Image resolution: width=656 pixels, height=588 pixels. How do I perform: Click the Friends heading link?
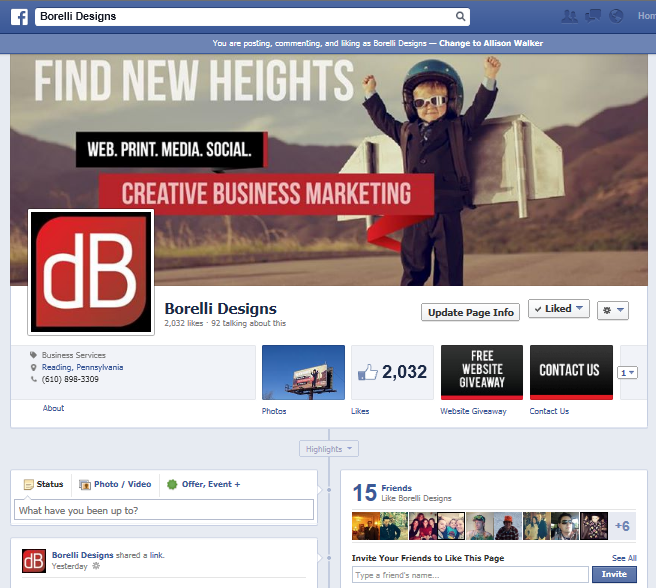(x=396, y=488)
